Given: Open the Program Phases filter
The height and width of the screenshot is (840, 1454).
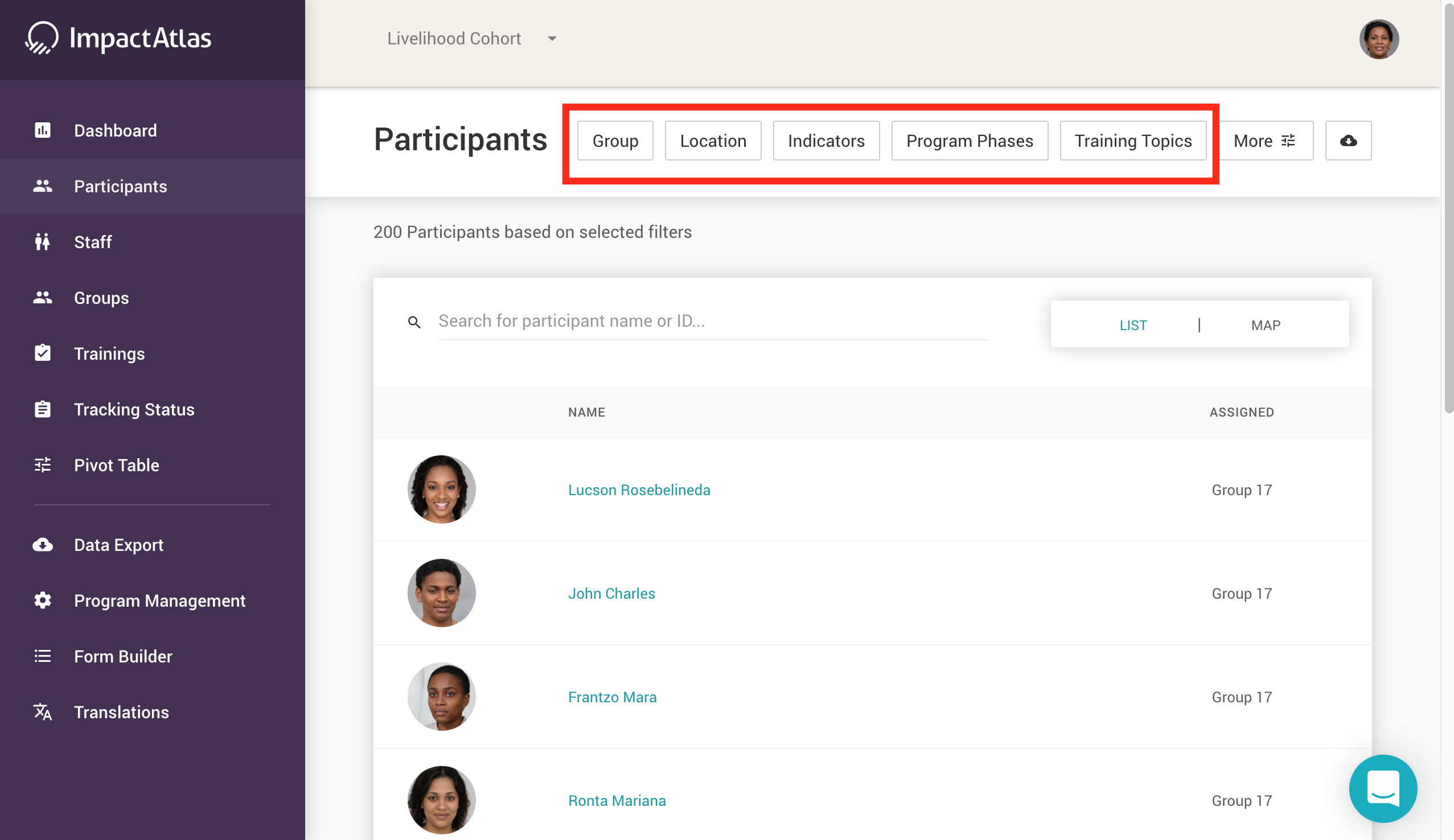Looking at the screenshot, I should click(x=970, y=141).
